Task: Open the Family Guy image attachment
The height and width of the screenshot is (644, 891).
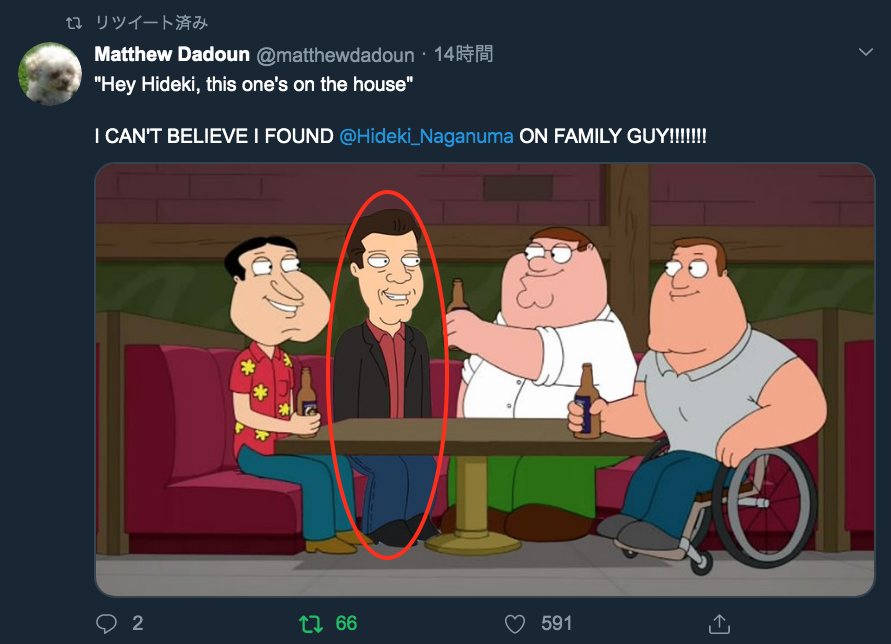Action: coord(485,380)
